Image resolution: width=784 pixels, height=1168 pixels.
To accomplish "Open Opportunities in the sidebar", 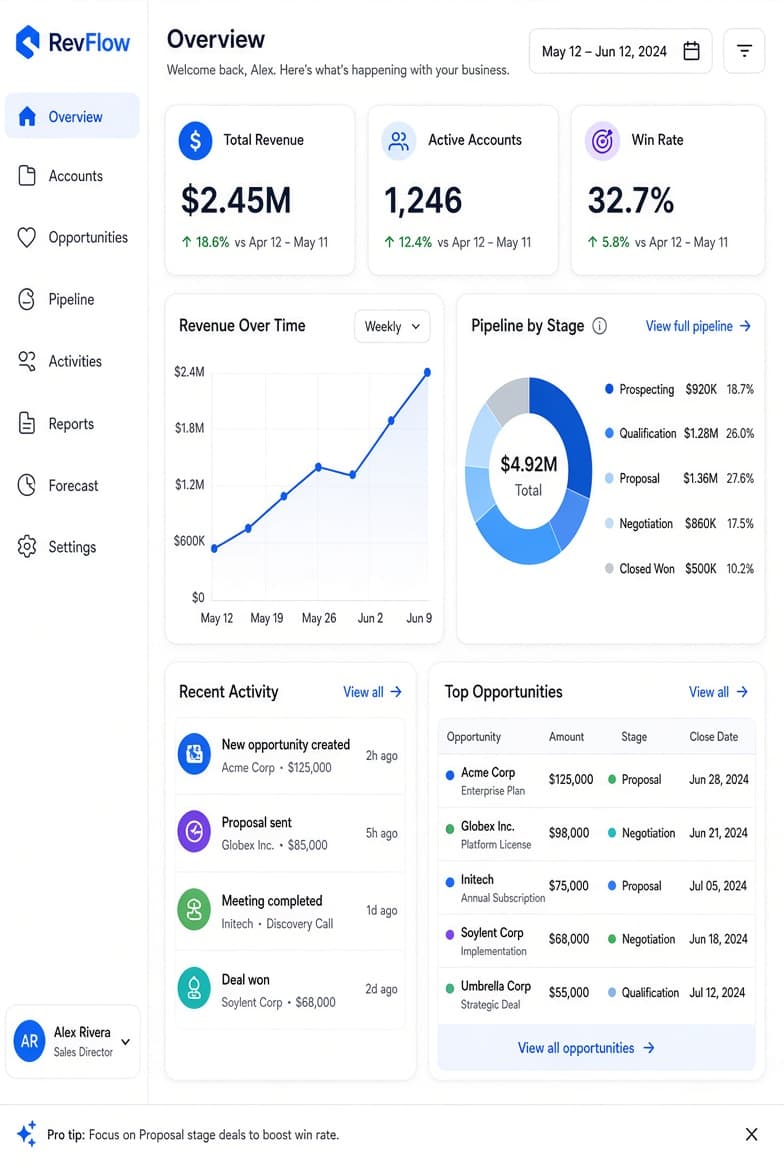I will (x=72, y=237).
